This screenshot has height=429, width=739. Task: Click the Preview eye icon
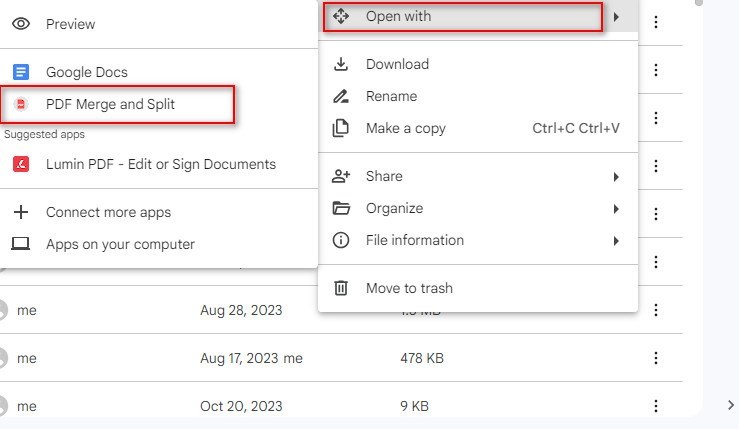21,24
